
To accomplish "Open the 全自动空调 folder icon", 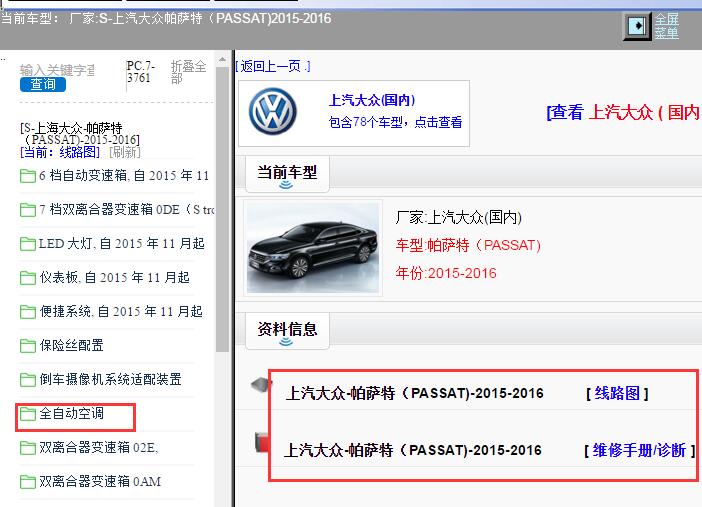I will pos(28,414).
